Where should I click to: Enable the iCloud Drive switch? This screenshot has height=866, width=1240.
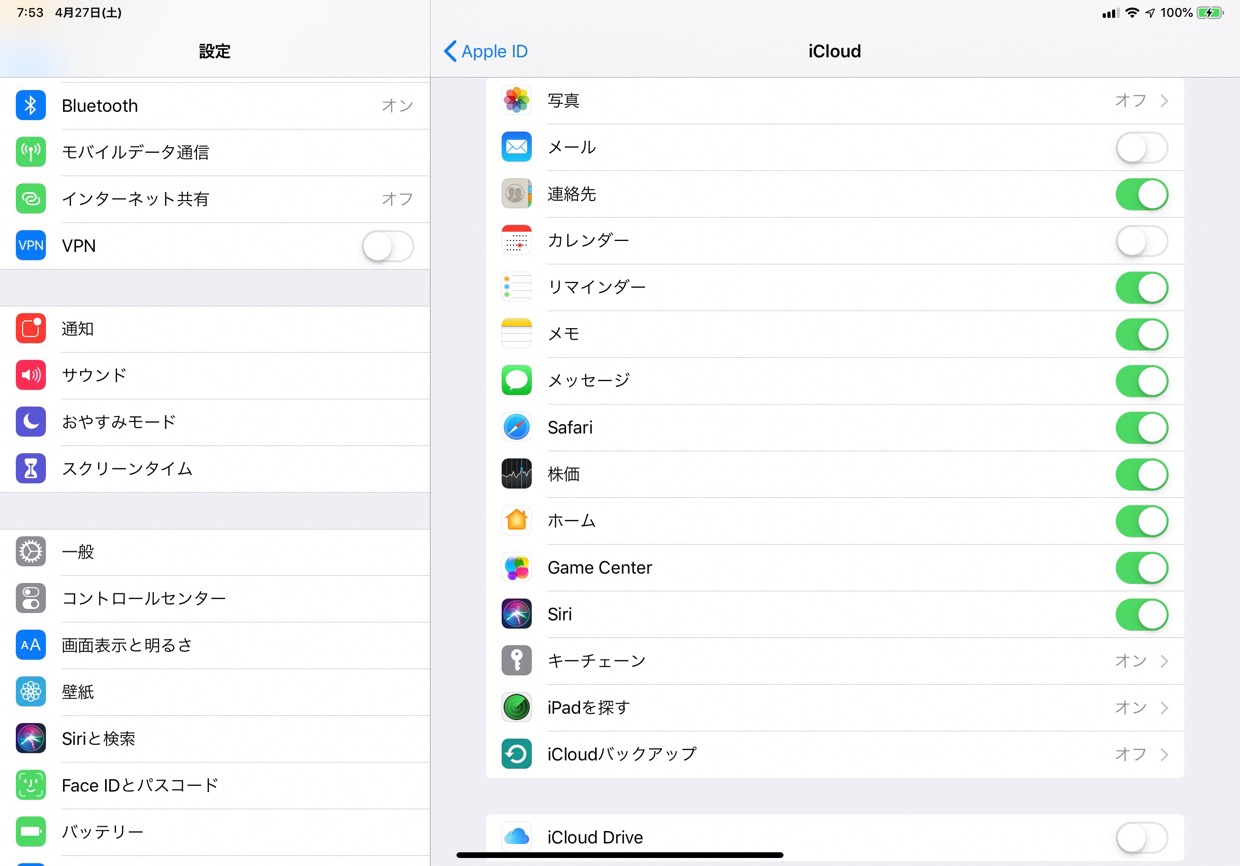pos(1142,838)
